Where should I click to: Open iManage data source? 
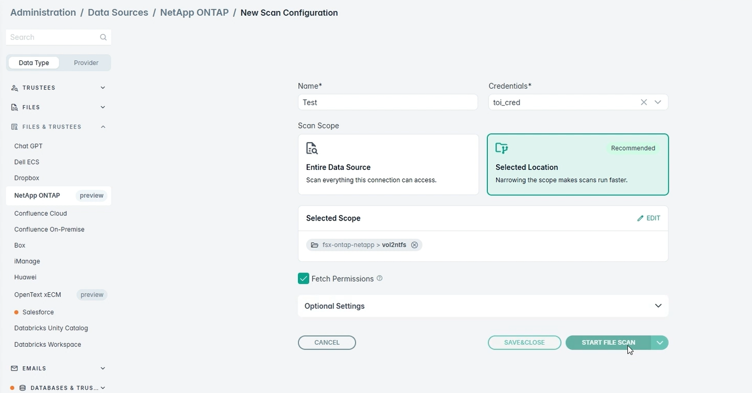[x=27, y=262]
